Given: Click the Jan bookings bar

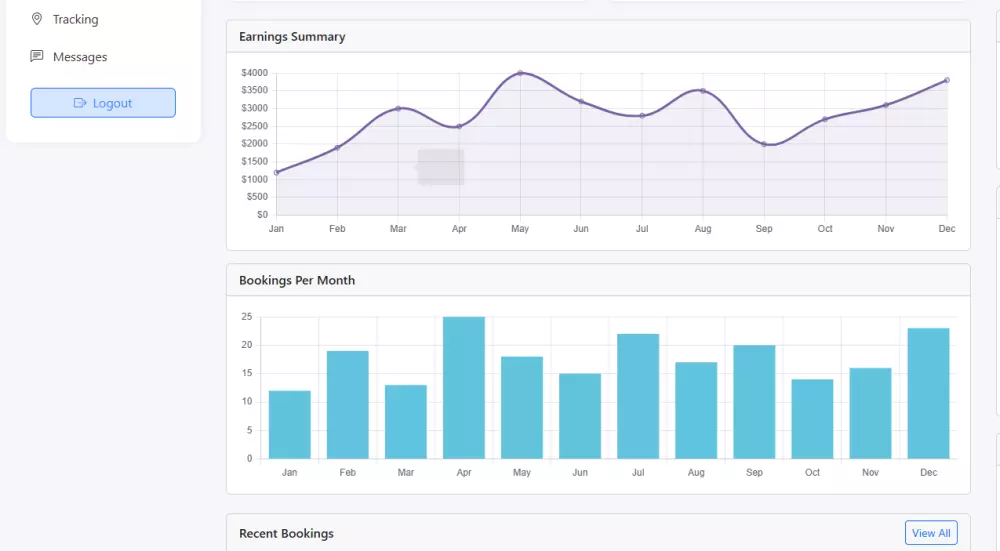Looking at the screenshot, I should coord(290,425).
